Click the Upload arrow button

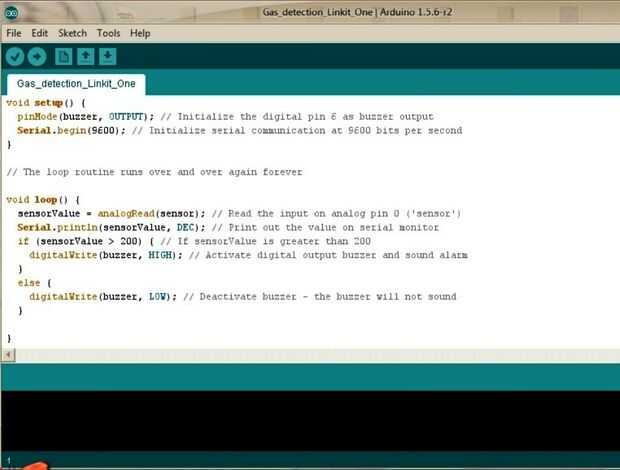pyautogui.click(x=37, y=57)
